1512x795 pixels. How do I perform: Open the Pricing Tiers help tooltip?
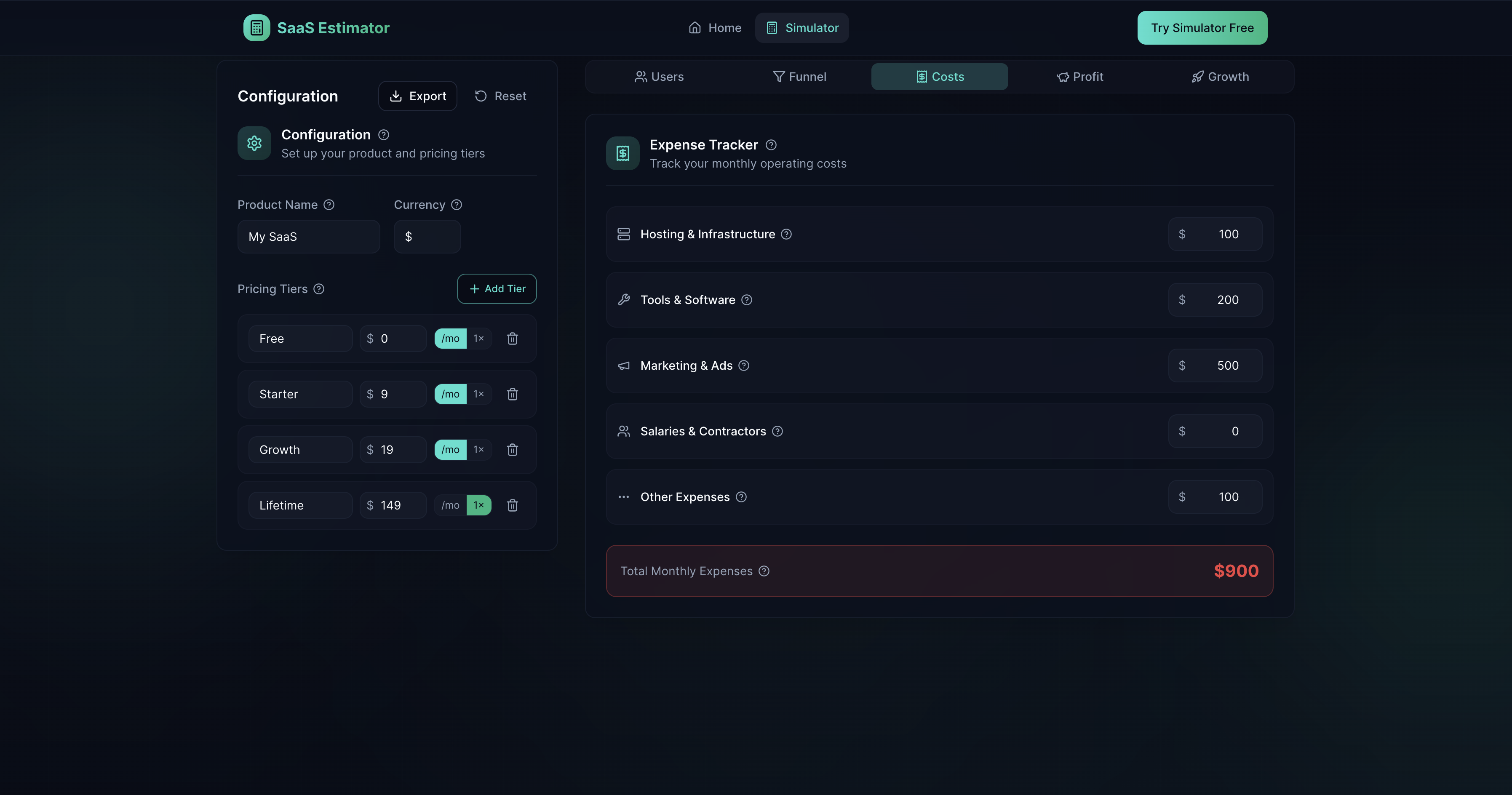point(319,289)
